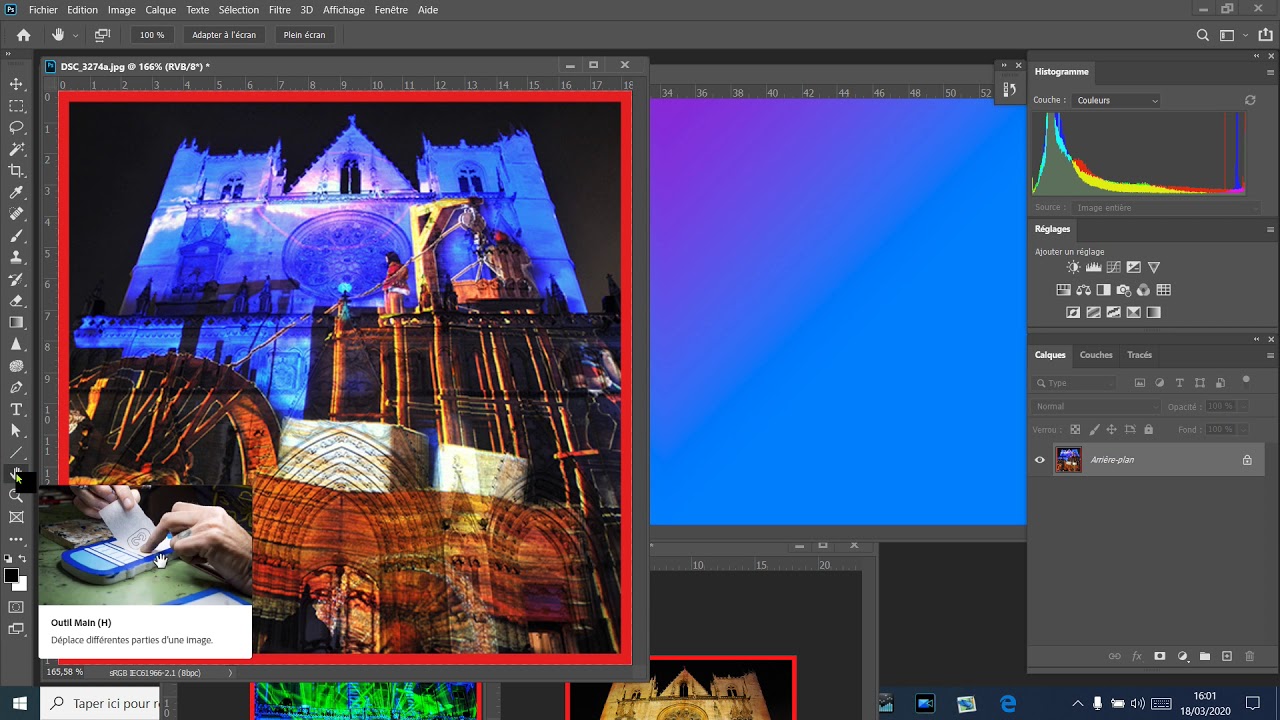The width and height of the screenshot is (1280, 720).
Task: Add a Hue/Saturation adjustment
Action: coord(1064,290)
